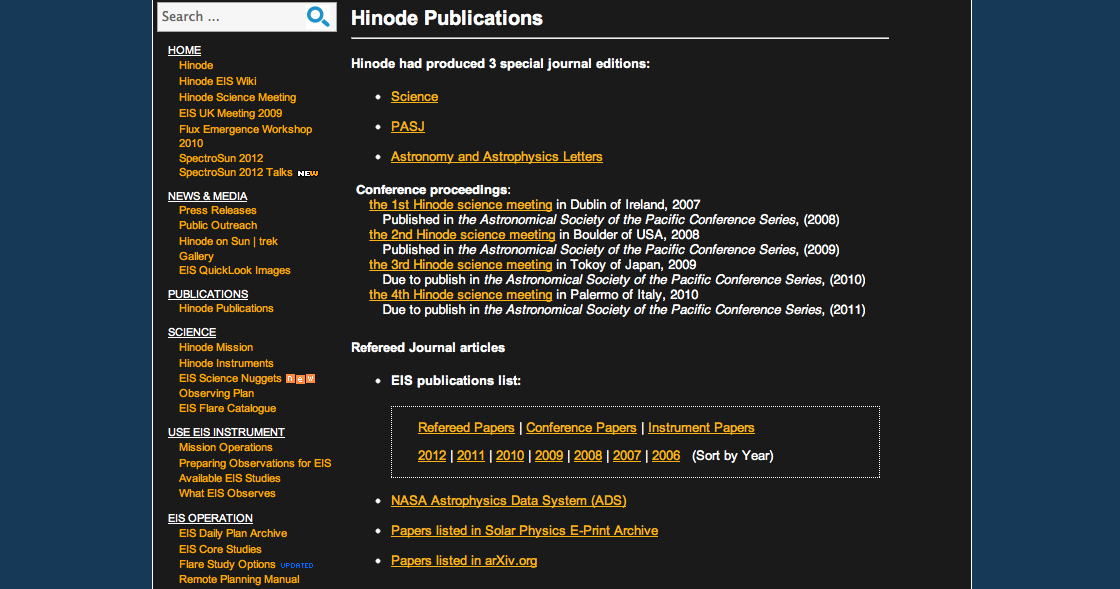Select the USE EIS INSTRUMENT menu heading
1120x589 pixels.
226,432
